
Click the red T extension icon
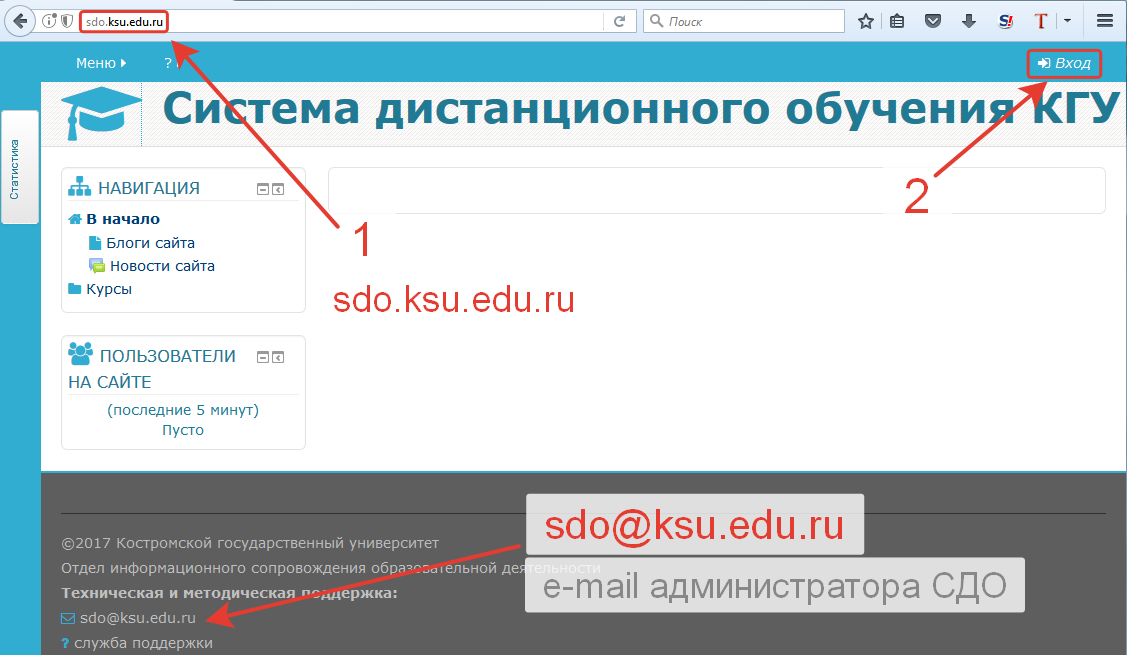1041,22
